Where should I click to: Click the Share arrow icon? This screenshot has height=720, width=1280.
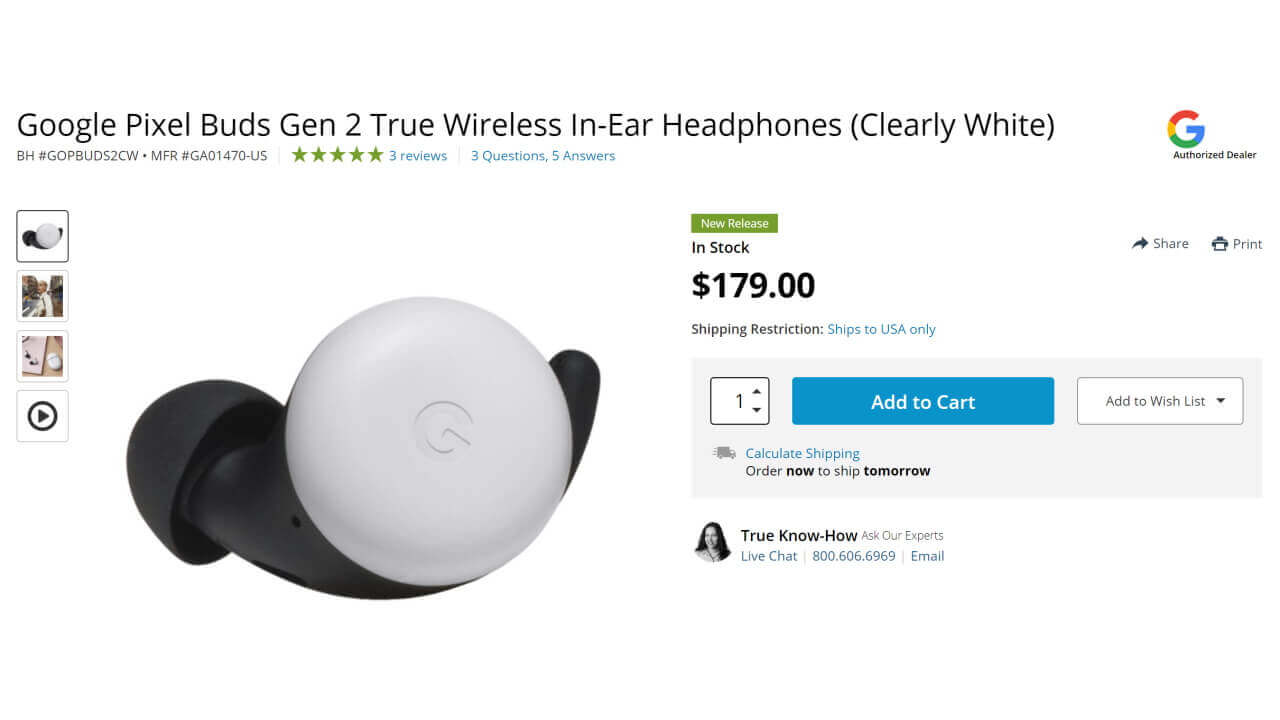(x=1140, y=243)
